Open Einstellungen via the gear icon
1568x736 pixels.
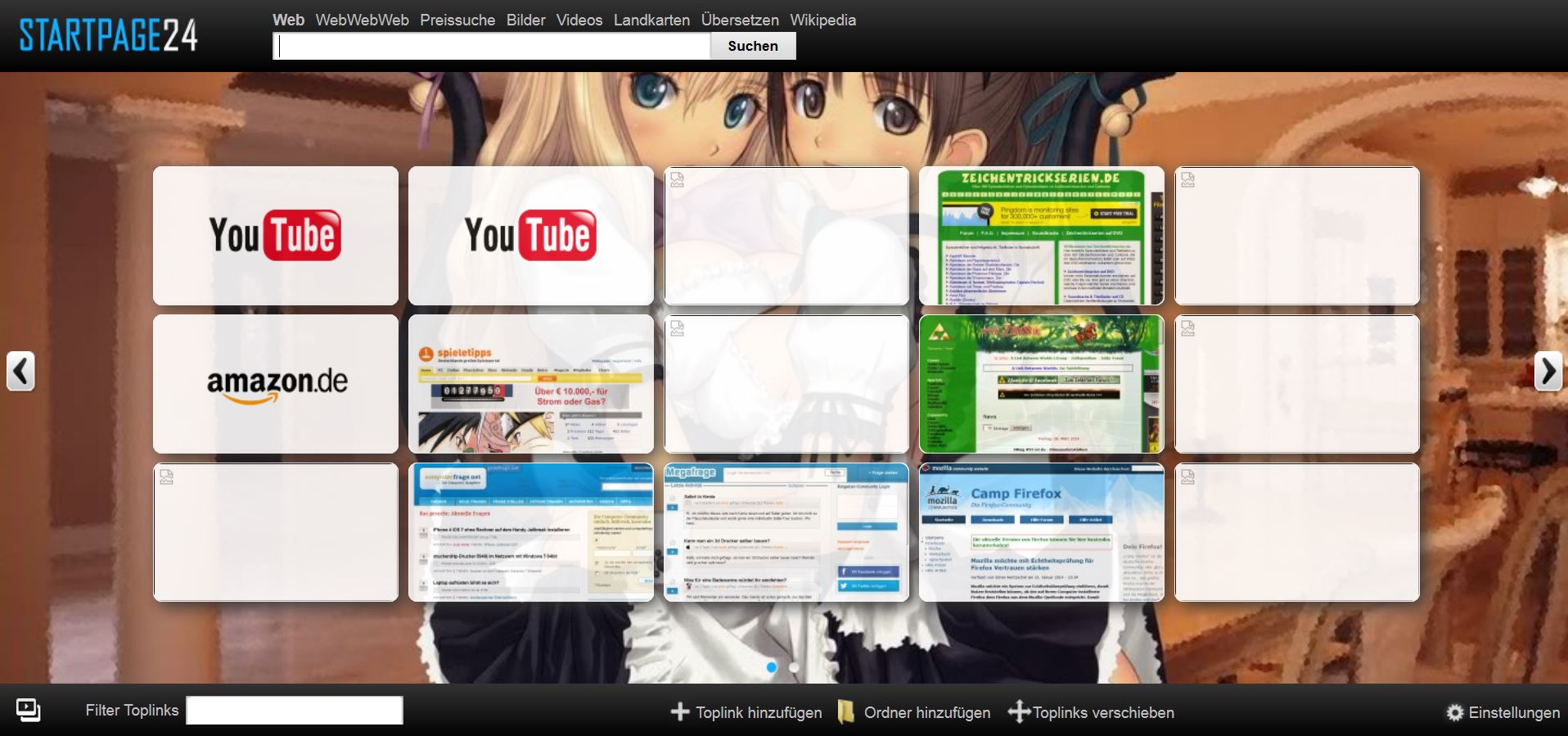(x=1455, y=712)
